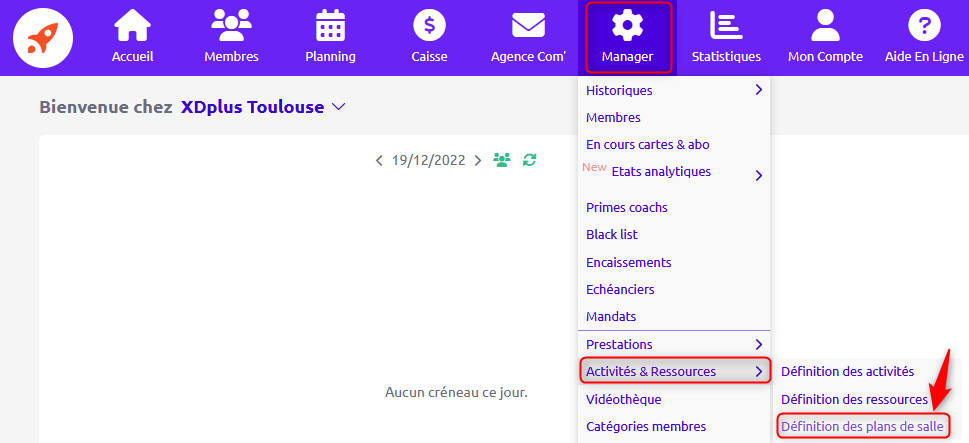Viewport: 969px width, 443px height.
Task: Select the Encaissements menu entry
Action: coord(628,262)
